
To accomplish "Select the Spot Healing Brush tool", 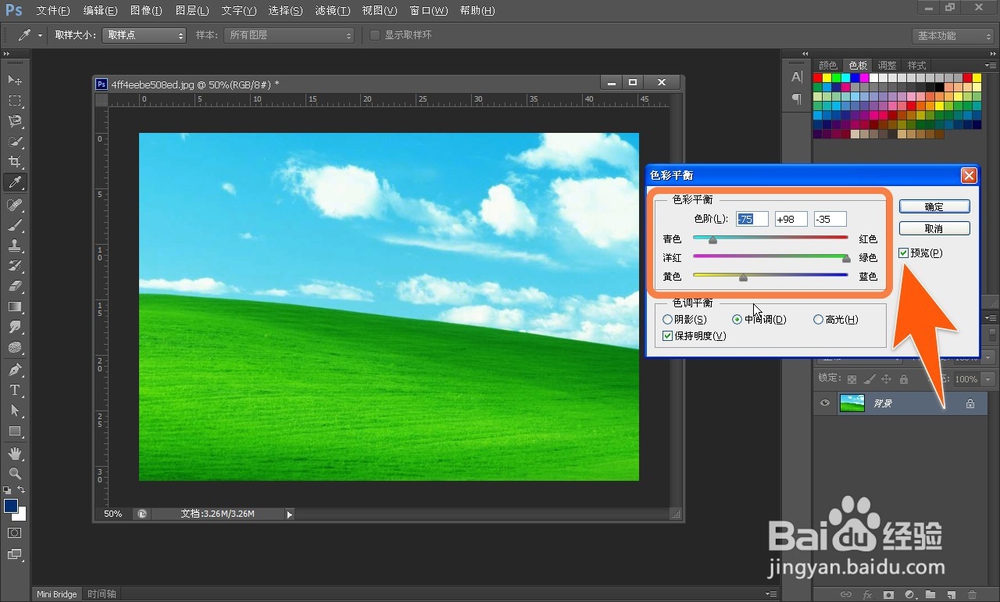I will [x=15, y=205].
